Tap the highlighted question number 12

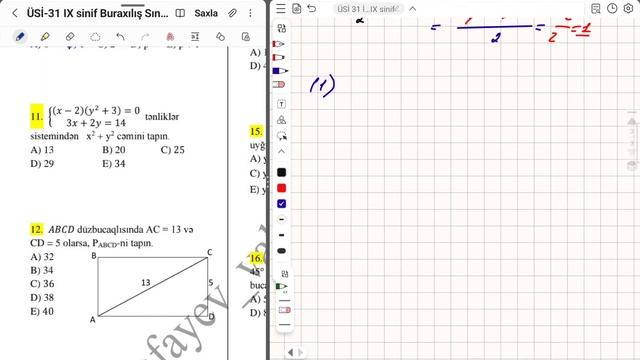37,229
